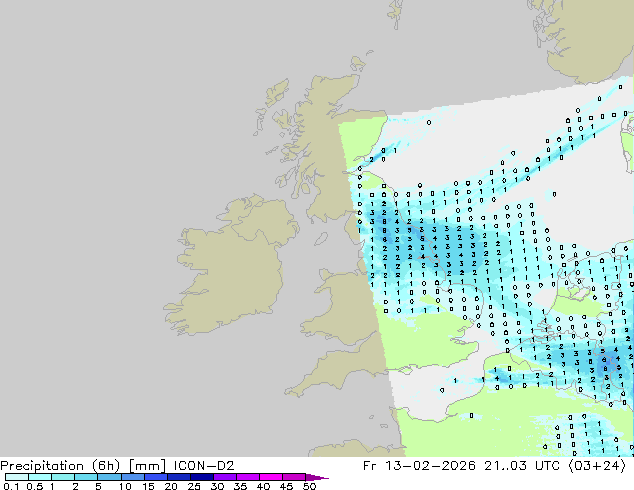Click the 5 to 10 mm legend swatch

pyautogui.click(x=109, y=477)
